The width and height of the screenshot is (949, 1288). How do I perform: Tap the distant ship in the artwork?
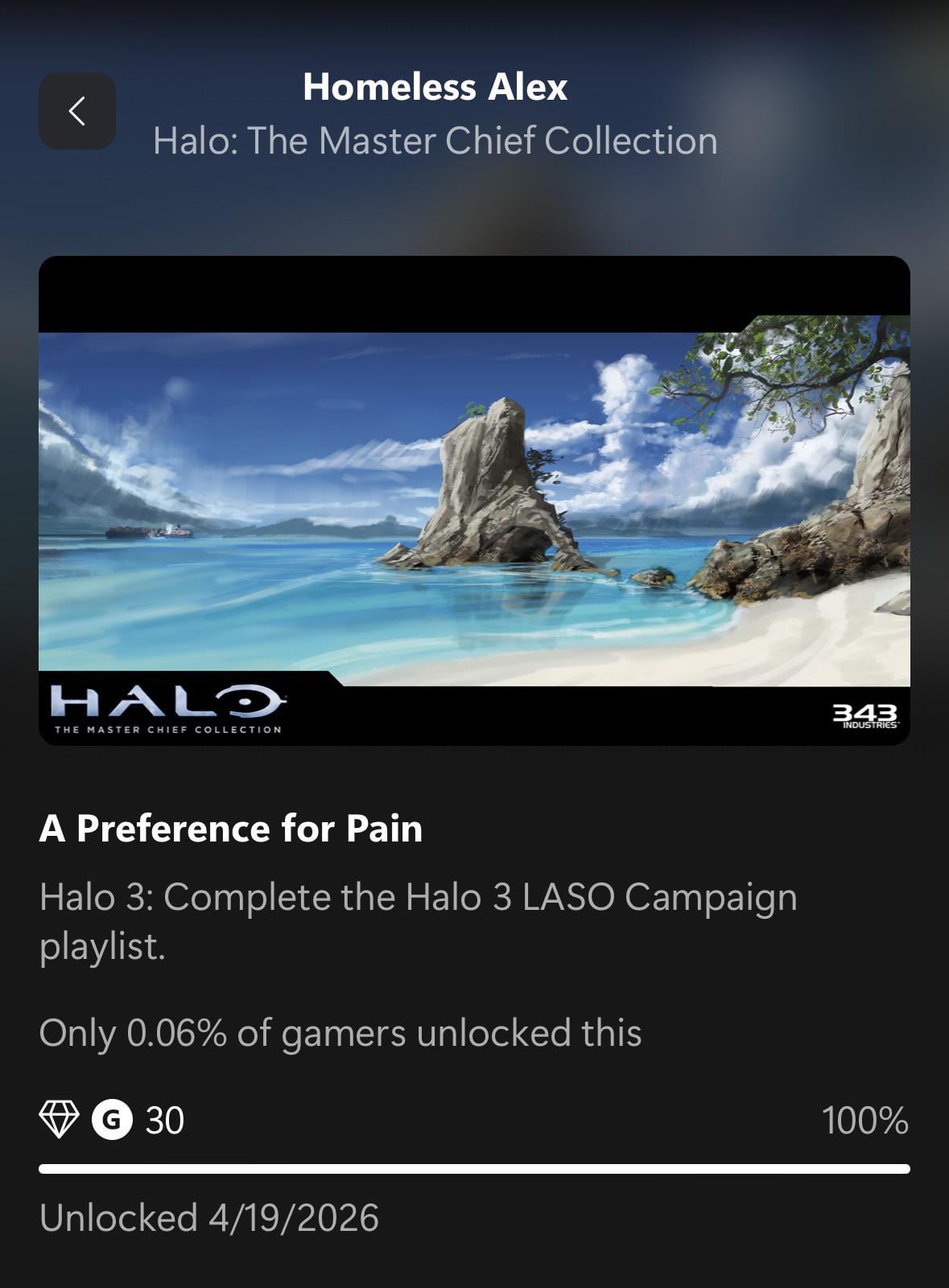point(150,531)
